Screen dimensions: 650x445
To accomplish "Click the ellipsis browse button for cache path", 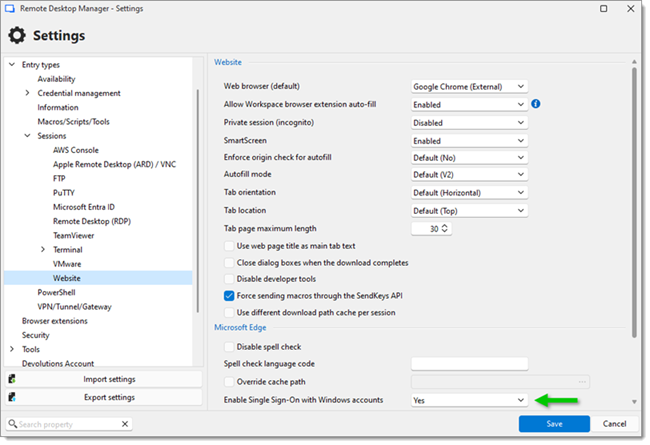I will [x=582, y=382].
